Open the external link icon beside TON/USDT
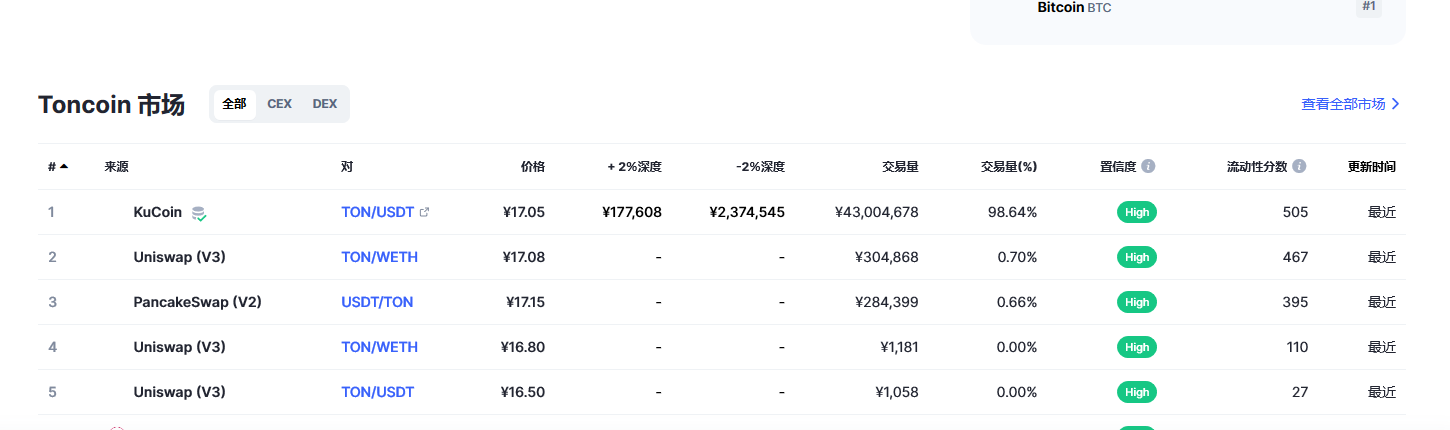1450x430 pixels. coord(425,212)
